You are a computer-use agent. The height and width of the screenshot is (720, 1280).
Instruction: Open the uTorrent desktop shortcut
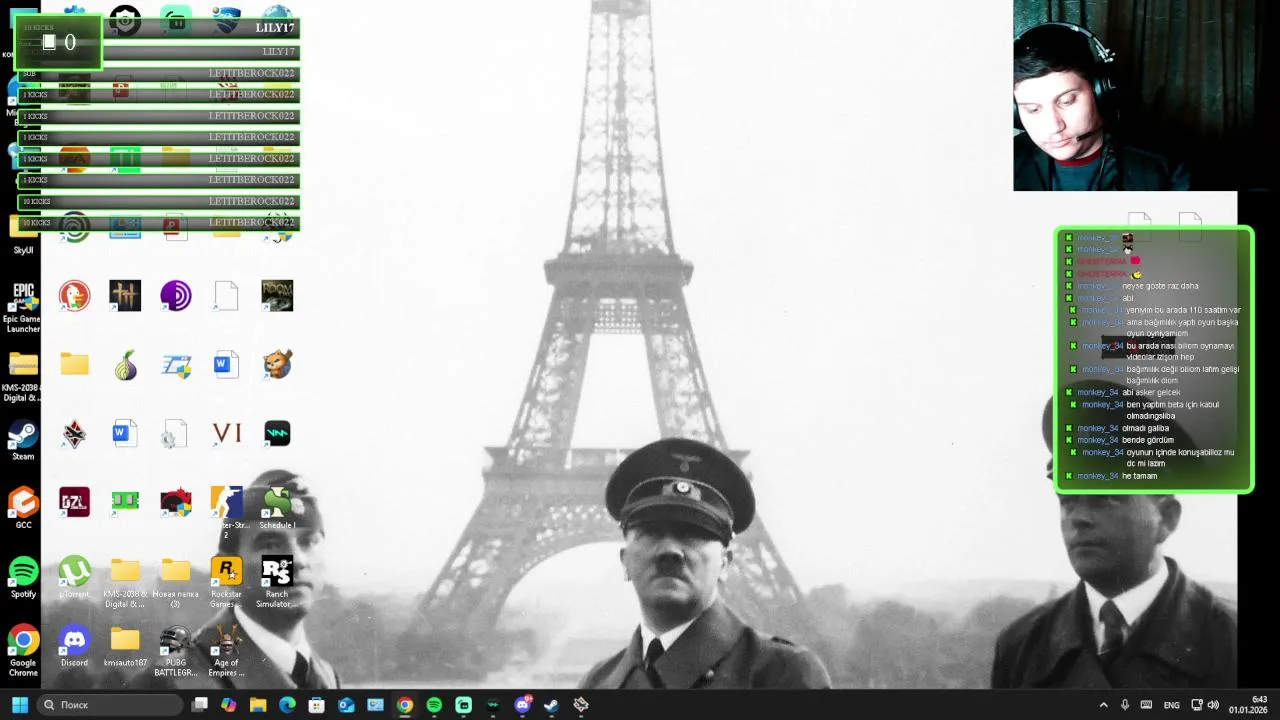click(74, 578)
